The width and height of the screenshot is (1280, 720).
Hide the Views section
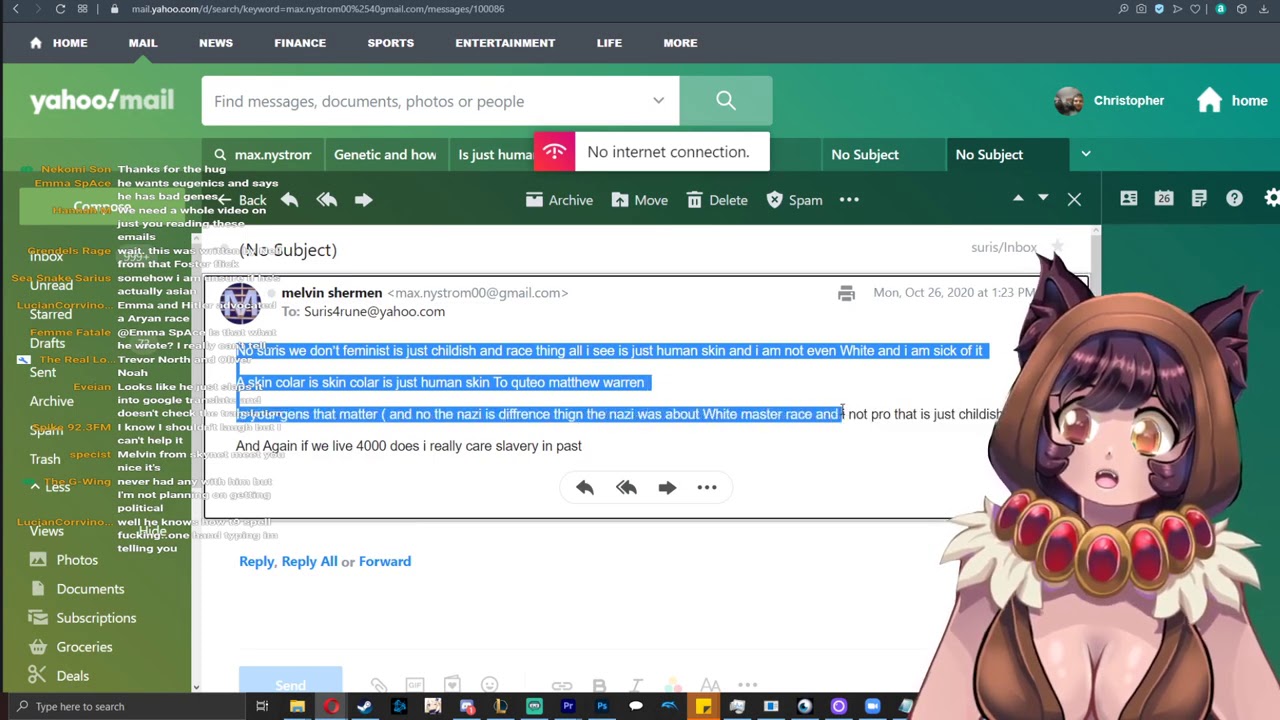pyautogui.click(x=152, y=531)
